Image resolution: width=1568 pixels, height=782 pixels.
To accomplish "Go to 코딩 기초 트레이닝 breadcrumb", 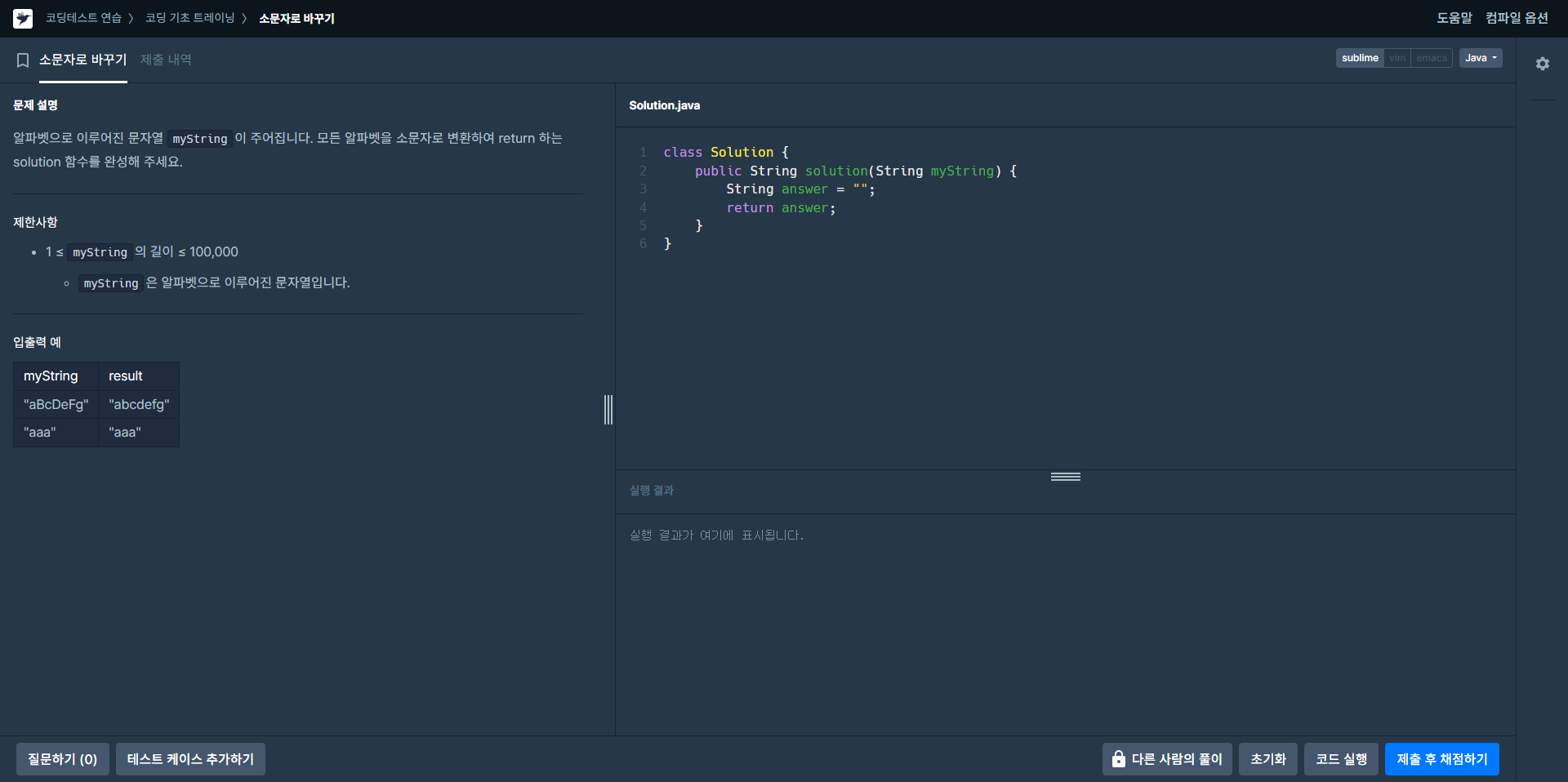I will [189, 18].
